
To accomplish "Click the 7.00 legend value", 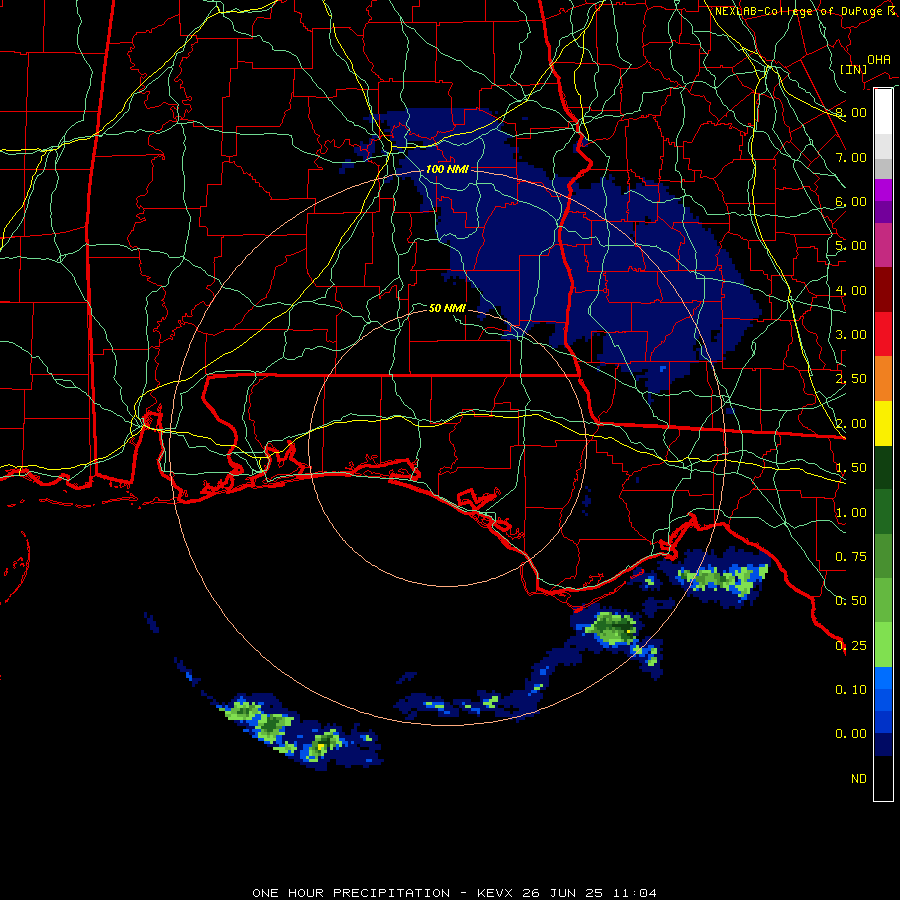I will pos(851,157).
